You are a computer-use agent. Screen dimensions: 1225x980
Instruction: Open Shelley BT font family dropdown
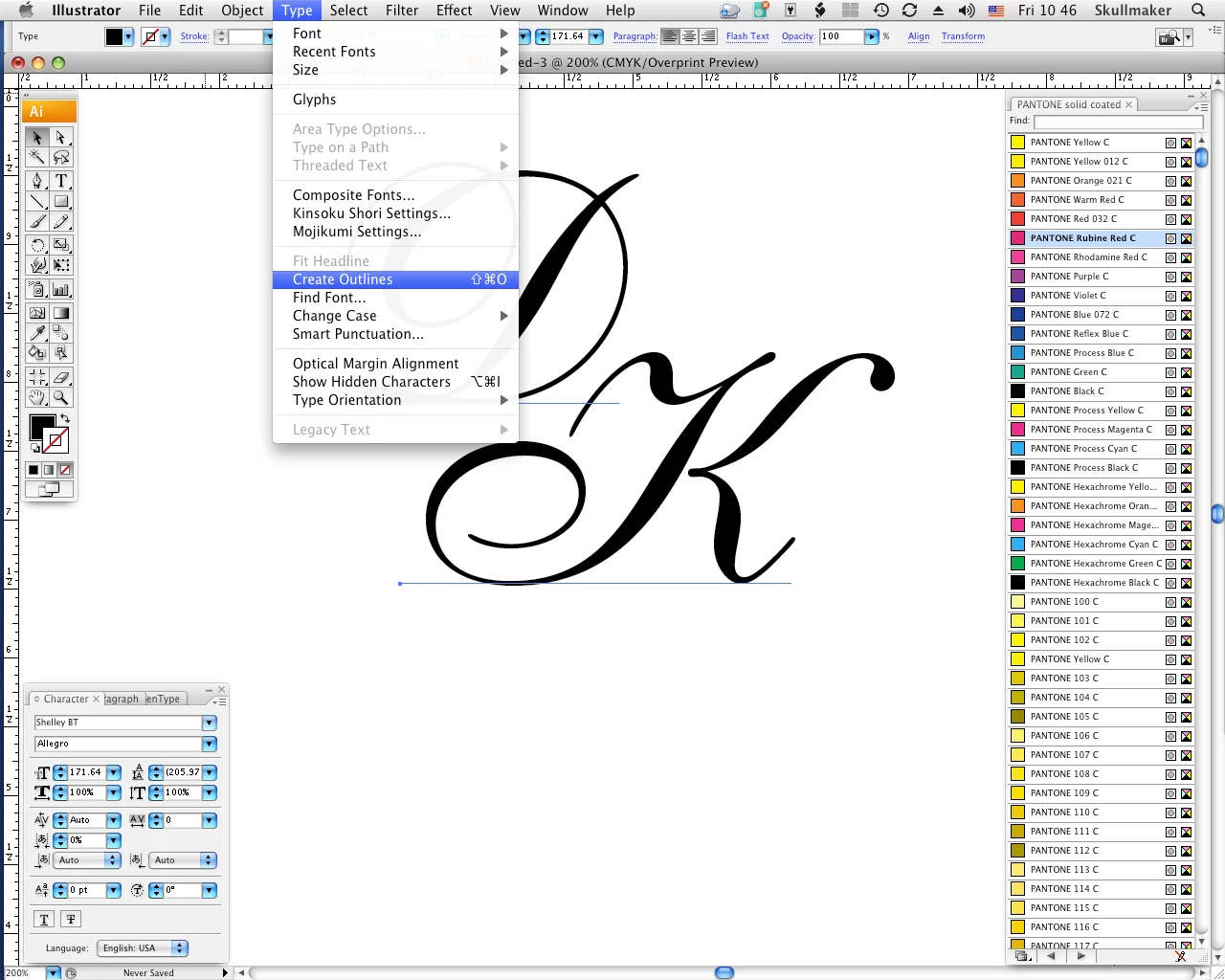[x=210, y=723]
